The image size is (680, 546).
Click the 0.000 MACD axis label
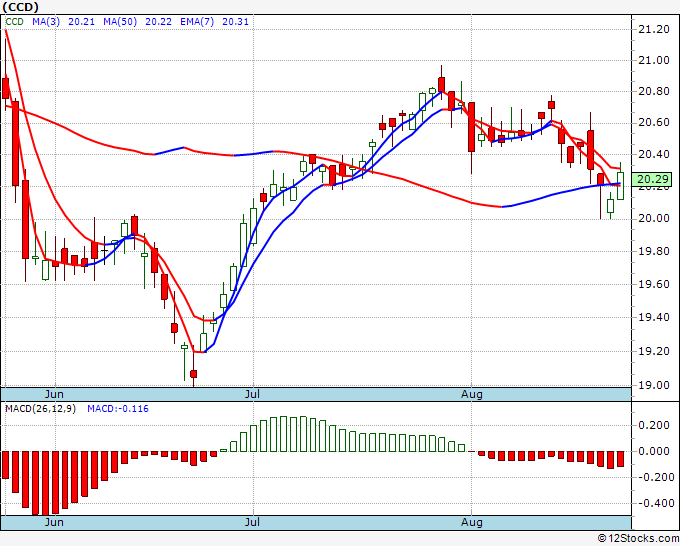pyautogui.click(x=654, y=451)
